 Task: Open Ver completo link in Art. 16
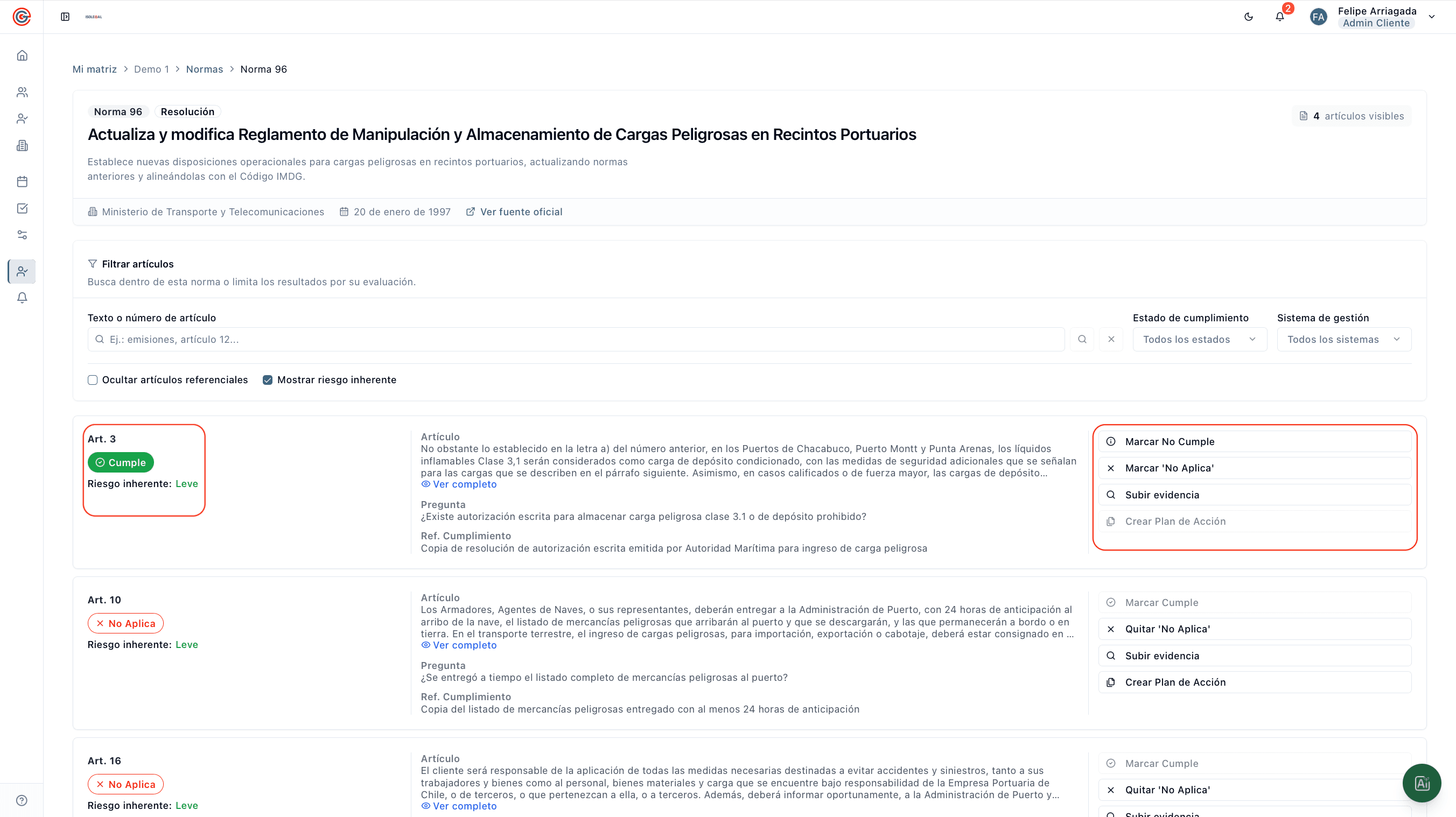click(459, 806)
